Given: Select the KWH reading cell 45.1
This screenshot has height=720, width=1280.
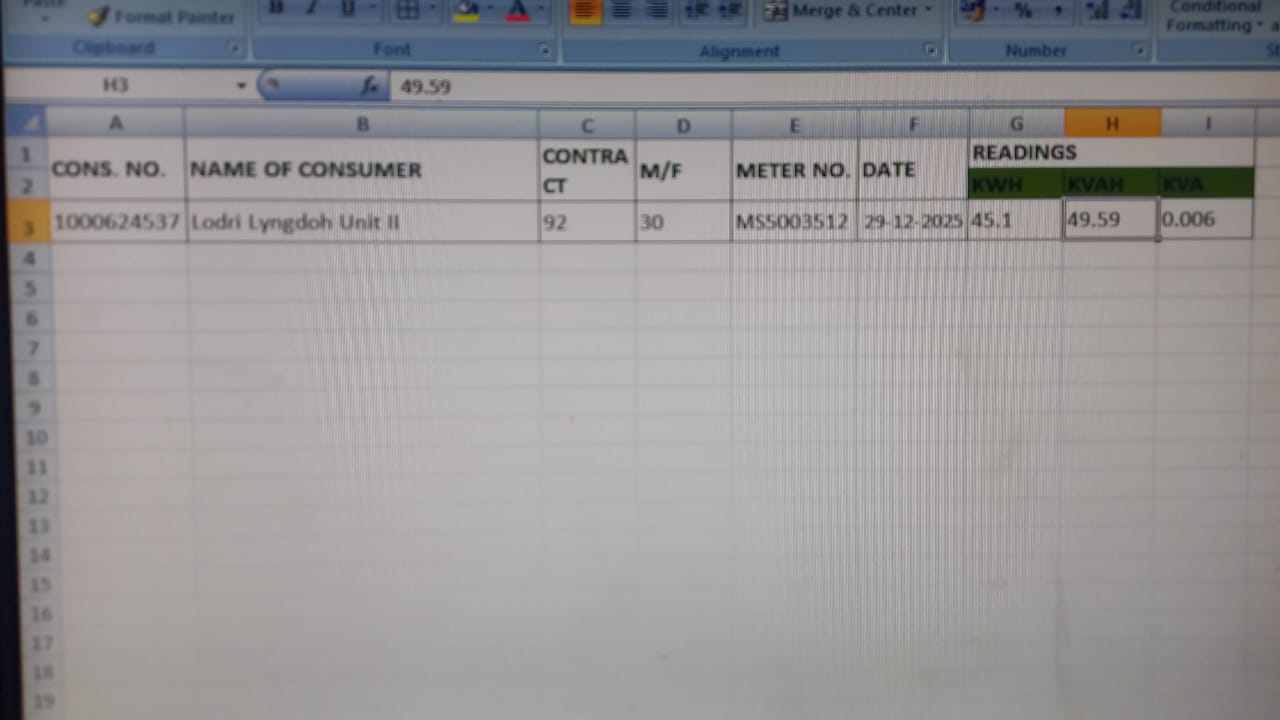Looking at the screenshot, I should 1015,220.
